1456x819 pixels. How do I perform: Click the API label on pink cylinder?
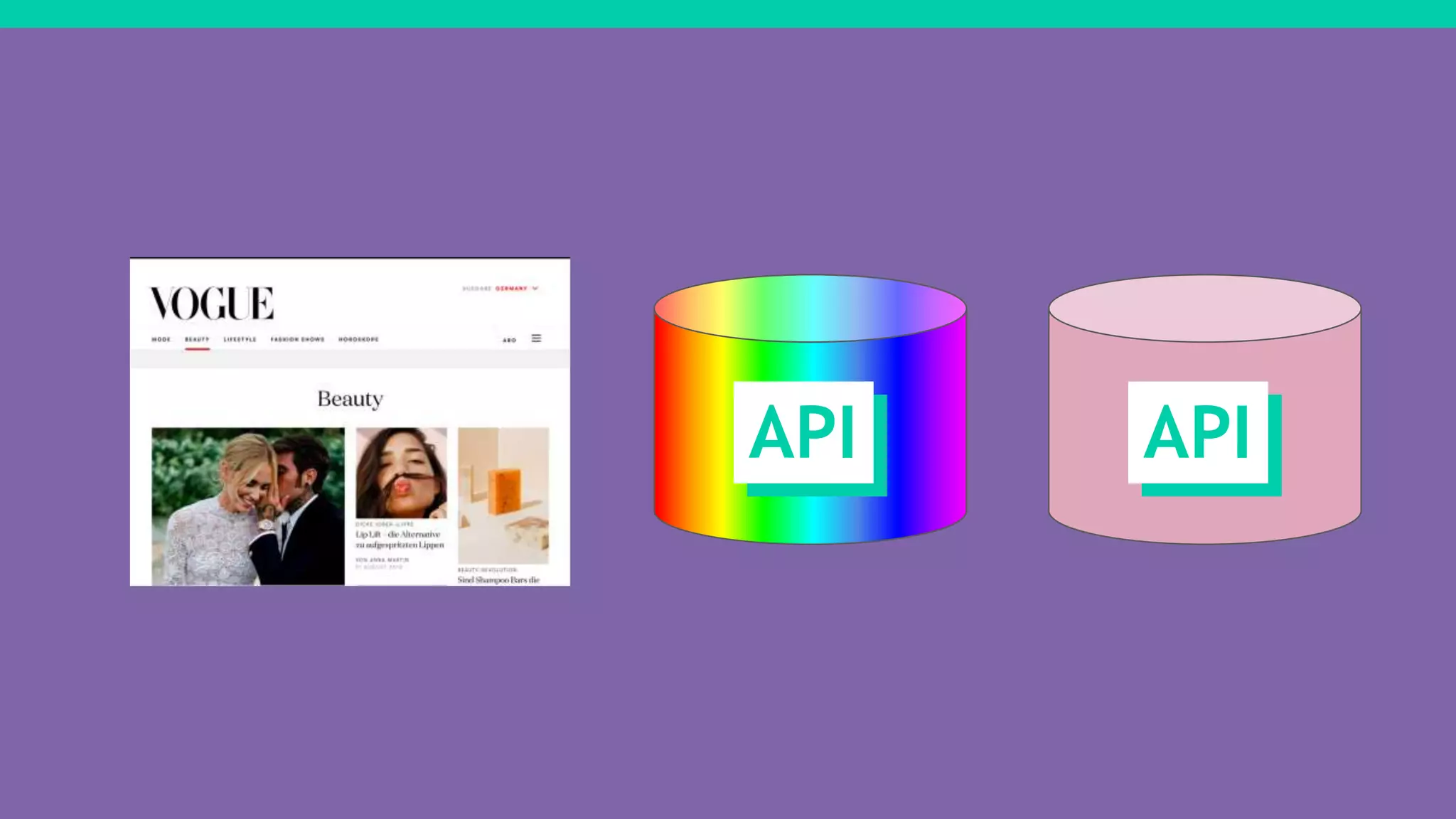pos(1198,432)
